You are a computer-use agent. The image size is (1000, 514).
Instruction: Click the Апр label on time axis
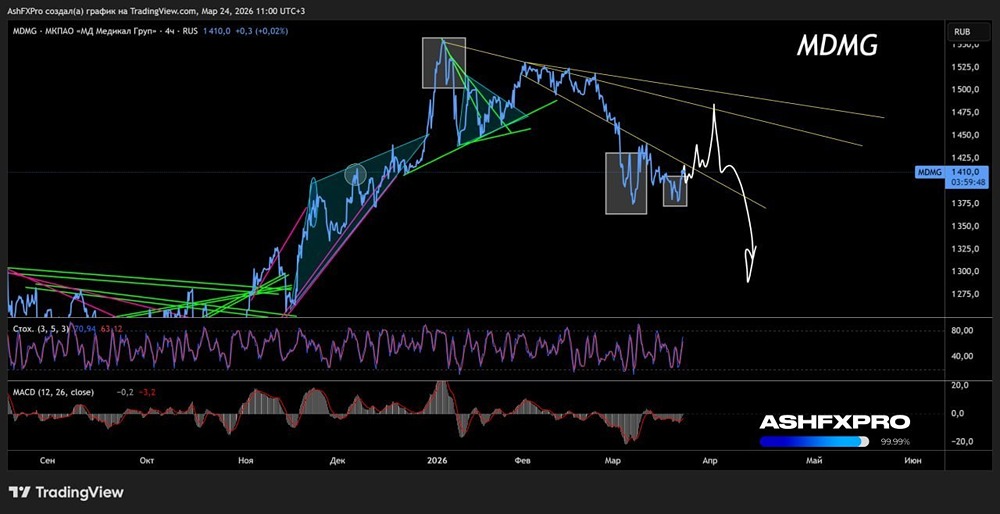click(709, 460)
